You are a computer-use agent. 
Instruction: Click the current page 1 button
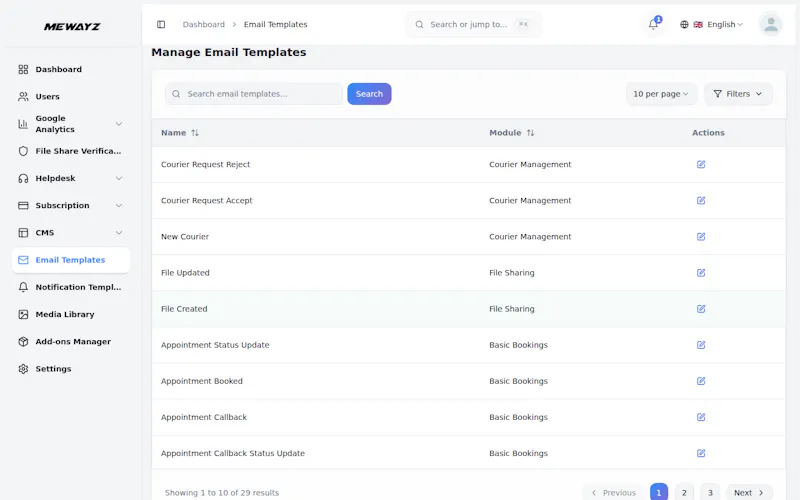pyautogui.click(x=659, y=492)
